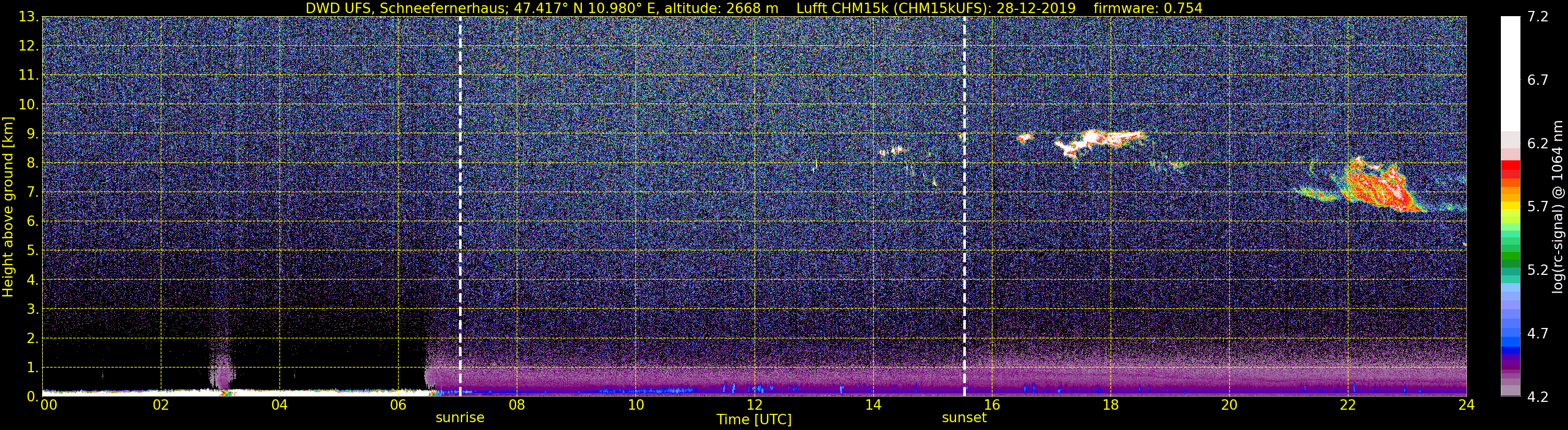Click the height axis tick label 10
Viewport: 1568px width, 430px height.
(x=29, y=105)
